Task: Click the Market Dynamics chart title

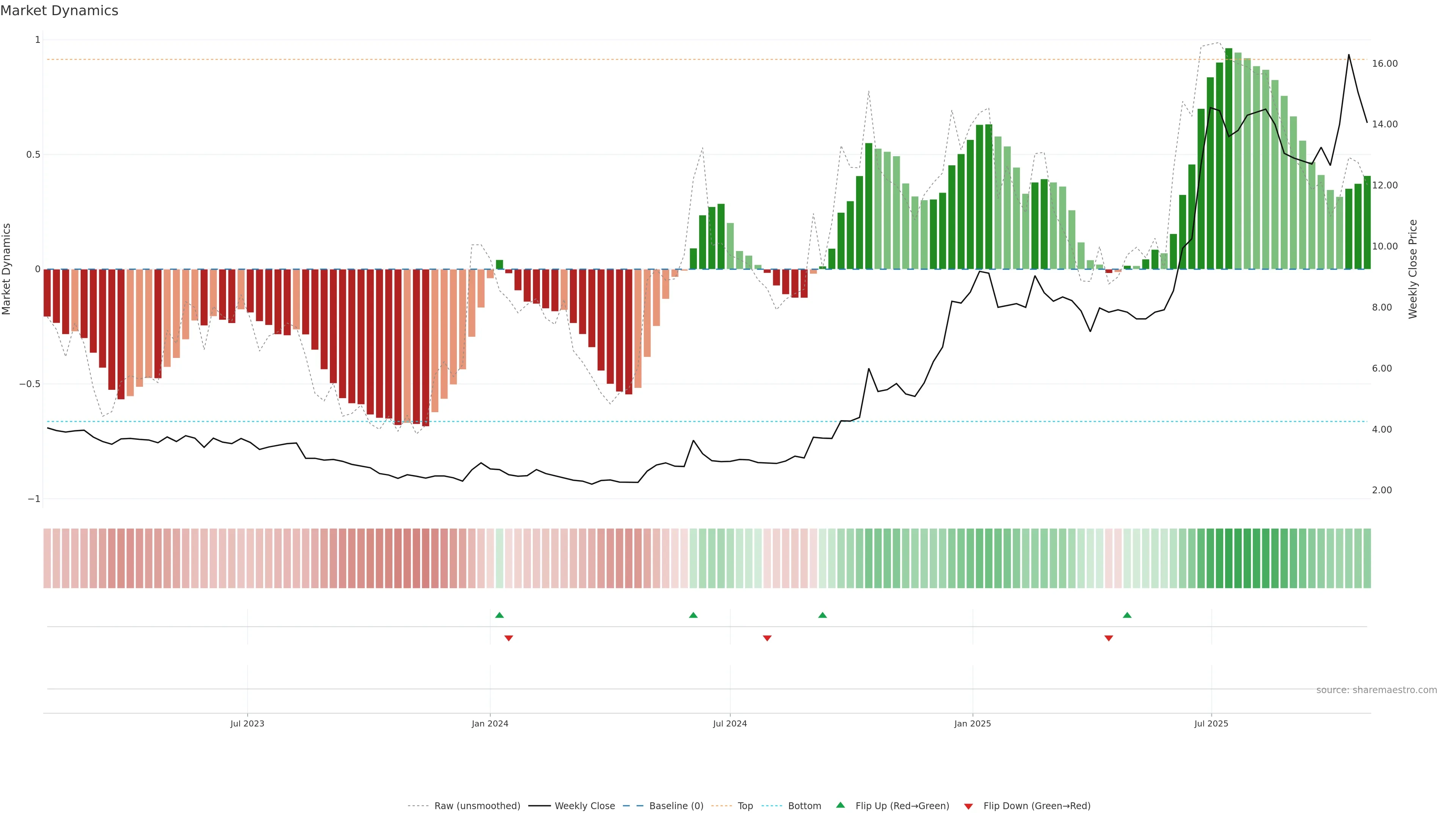Action: pyautogui.click(x=60, y=11)
